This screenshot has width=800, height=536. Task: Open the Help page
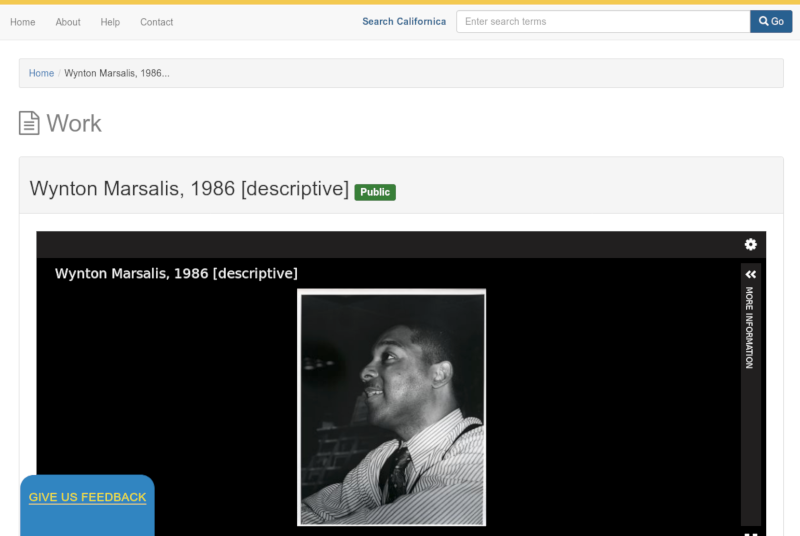(110, 22)
